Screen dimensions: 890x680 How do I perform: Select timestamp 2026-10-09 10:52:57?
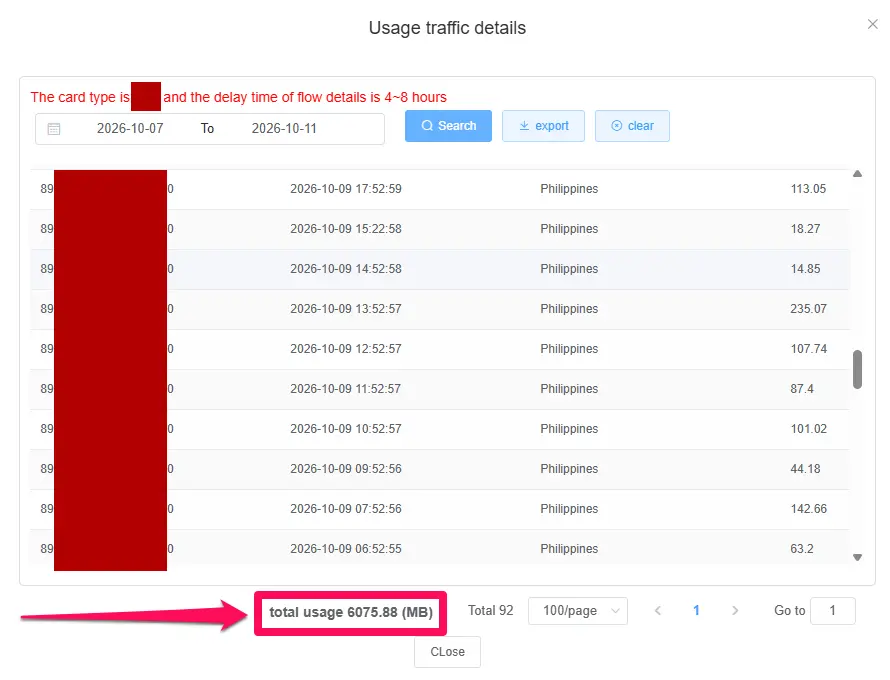click(346, 429)
